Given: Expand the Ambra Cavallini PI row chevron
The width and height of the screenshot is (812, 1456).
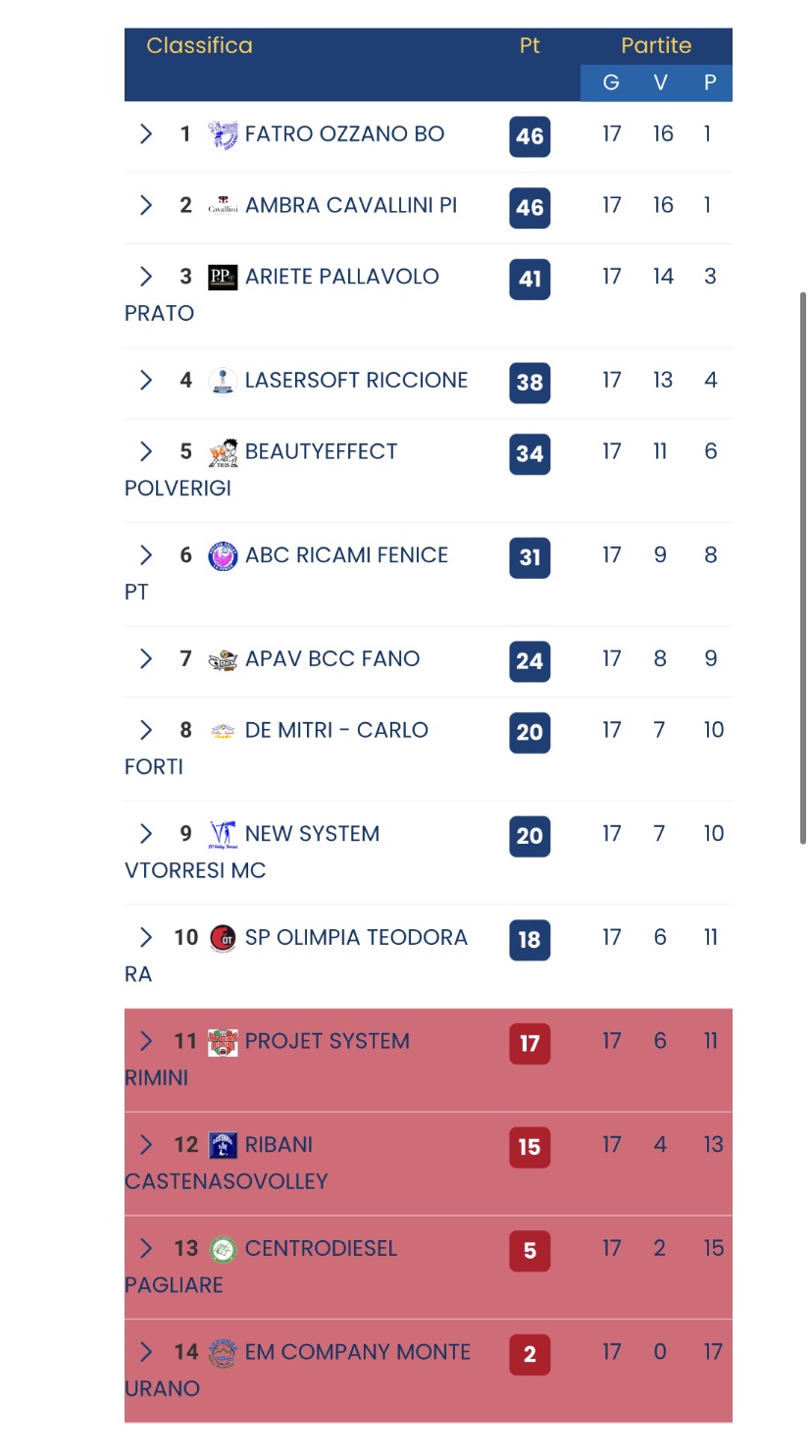Looking at the screenshot, I should 146,205.
